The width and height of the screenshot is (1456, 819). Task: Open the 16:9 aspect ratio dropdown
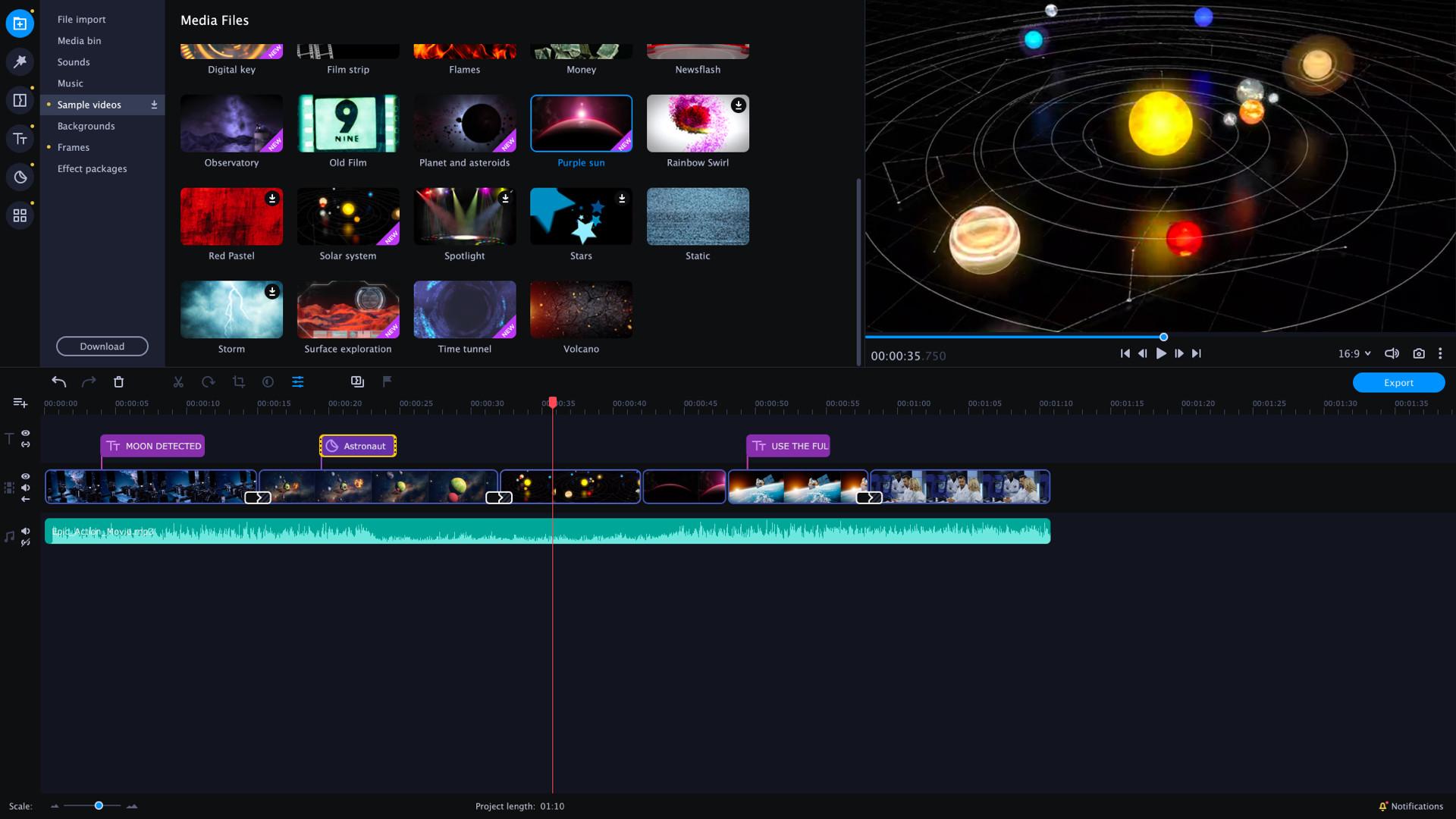click(x=1352, y=353)
